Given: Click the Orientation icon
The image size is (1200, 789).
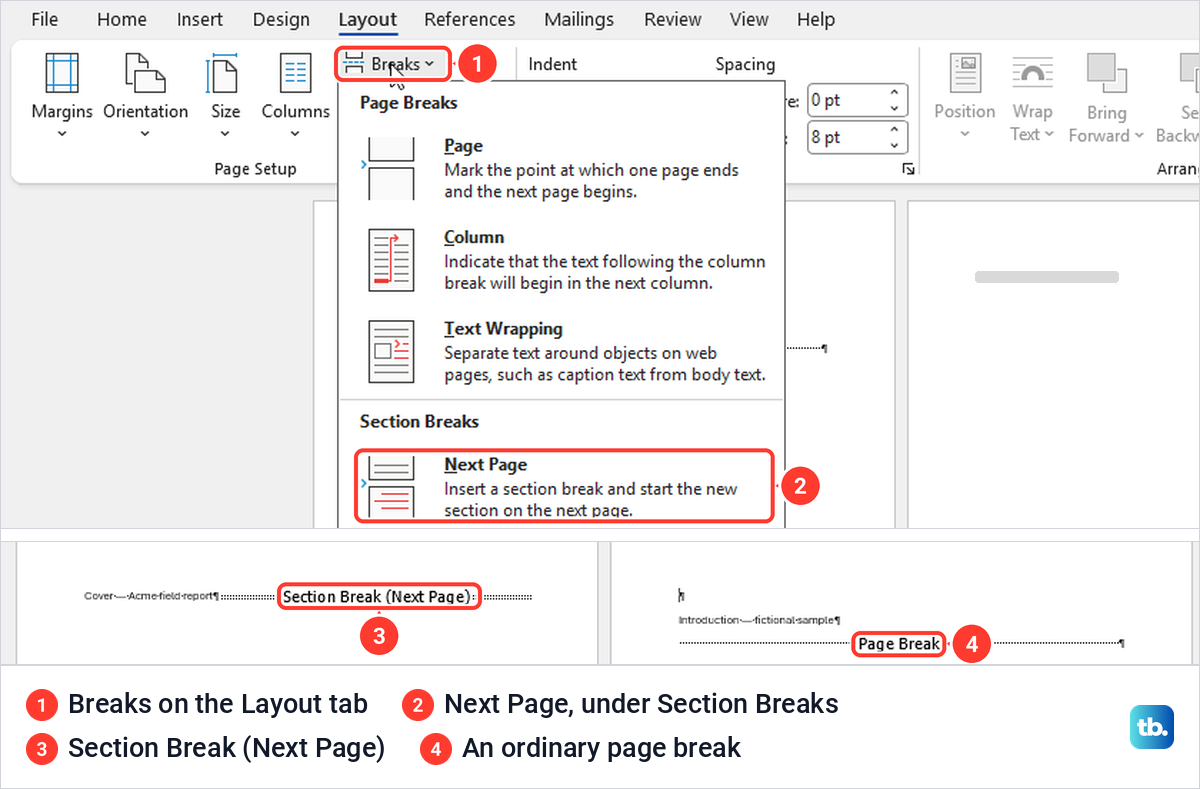Looking at the screenshot, I should (x=146, y=73).
